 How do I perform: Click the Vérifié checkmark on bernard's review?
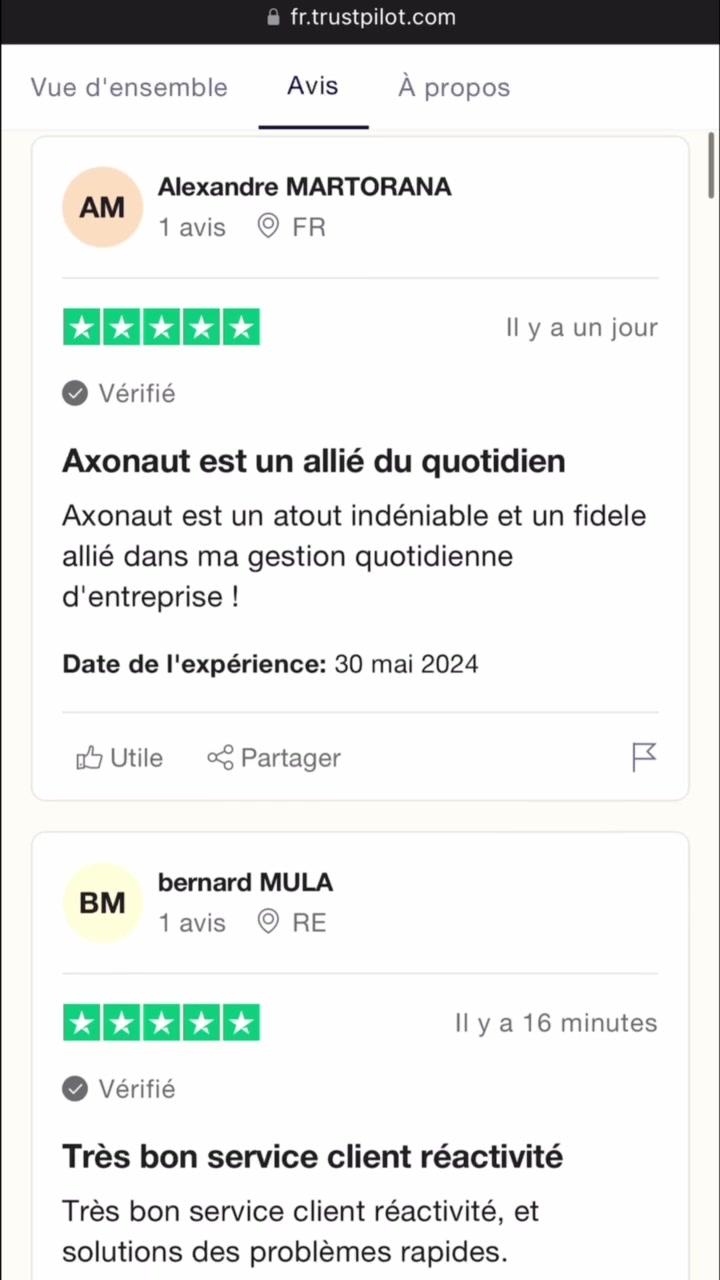(x=75, y=1089)
